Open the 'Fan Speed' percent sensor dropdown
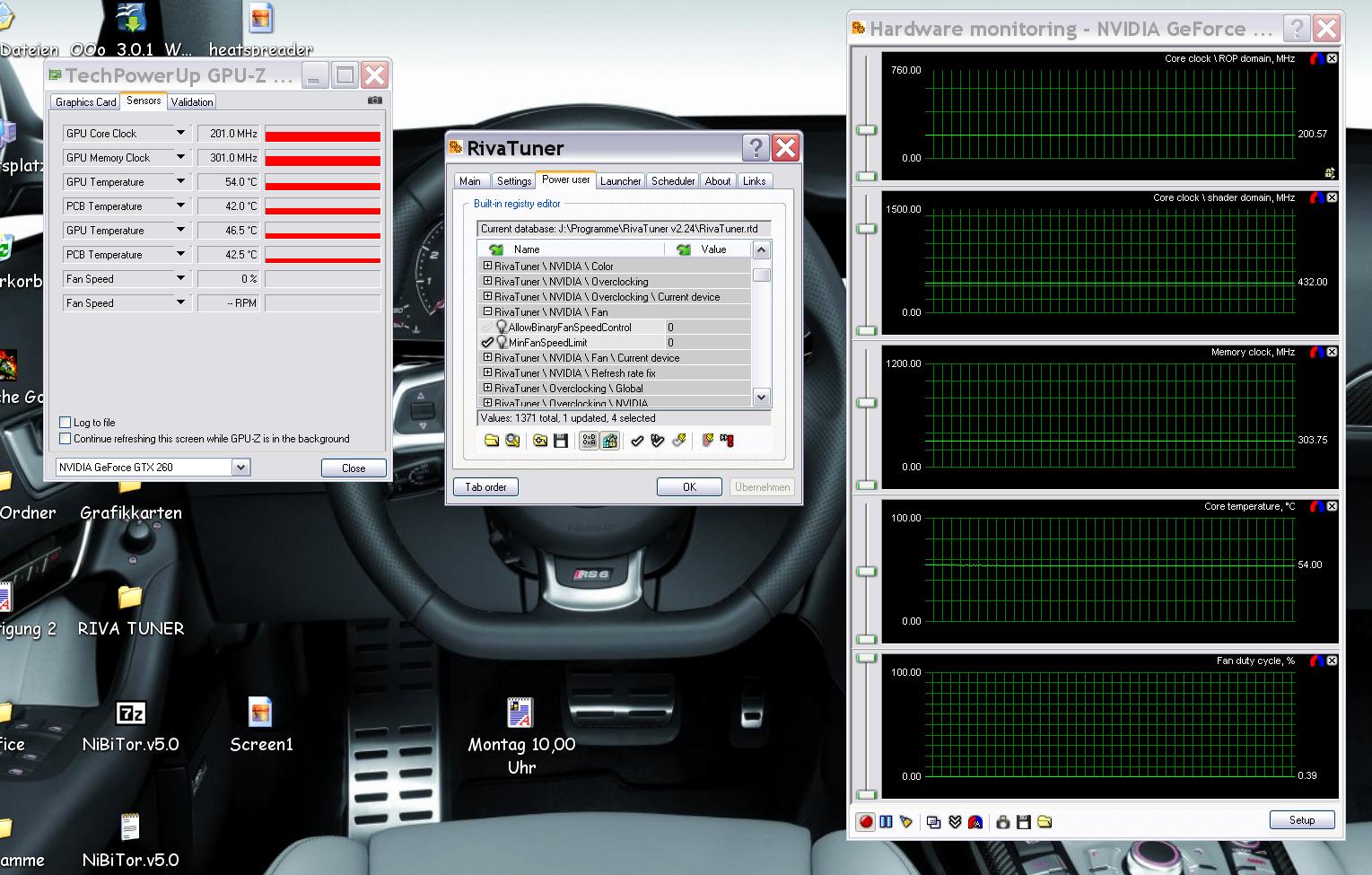The width and height of the screenshot is (1372, 875). (179, 278)
